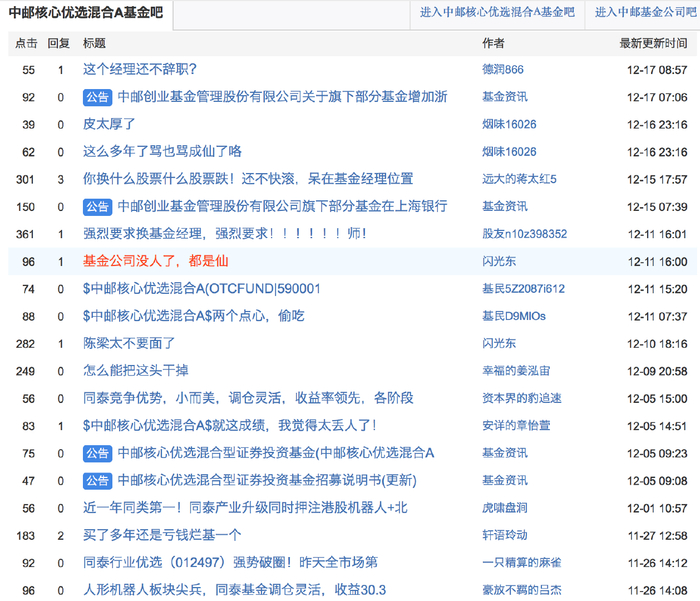Open highlighted post 基金公司没人了，都是仙
Screen dimensions: 700x601
[155, 261]
